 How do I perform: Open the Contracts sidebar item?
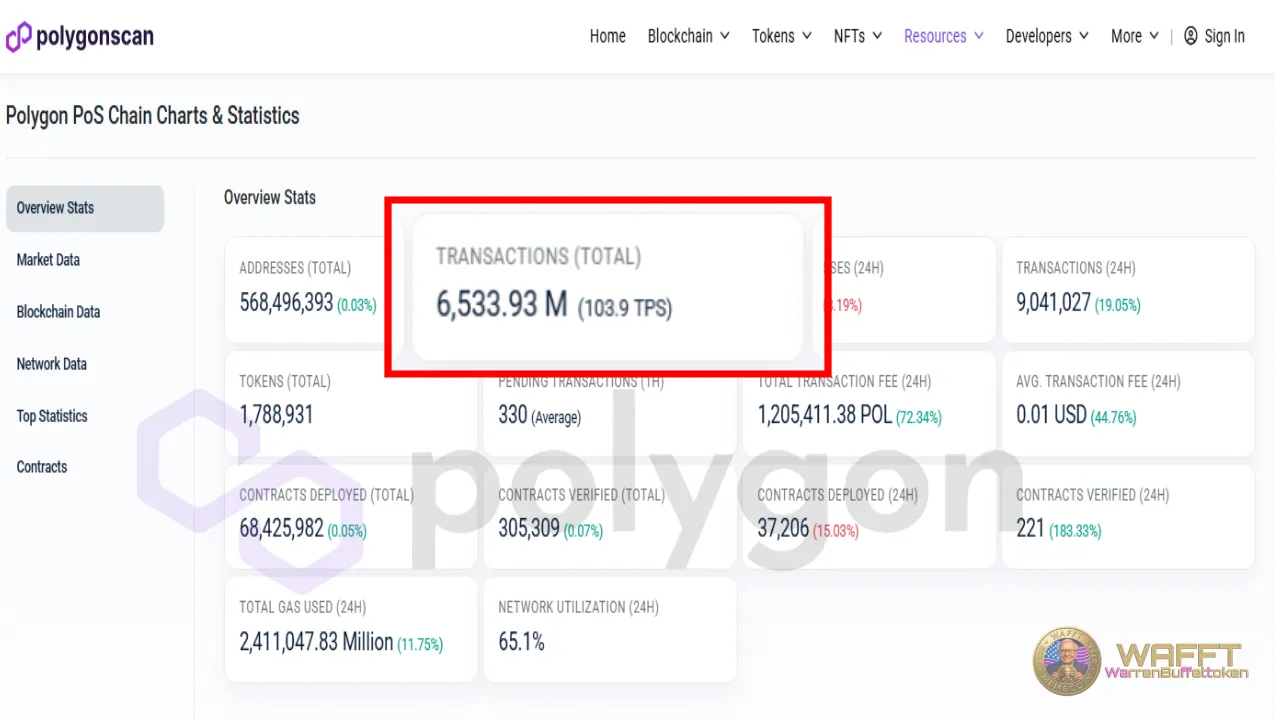42,467
